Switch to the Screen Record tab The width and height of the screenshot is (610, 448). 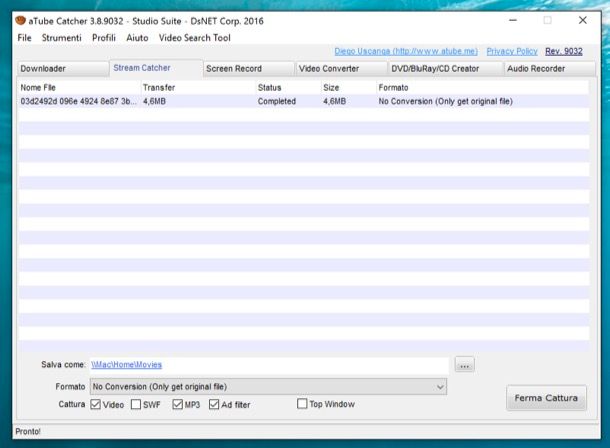click(x=233, y=69)
